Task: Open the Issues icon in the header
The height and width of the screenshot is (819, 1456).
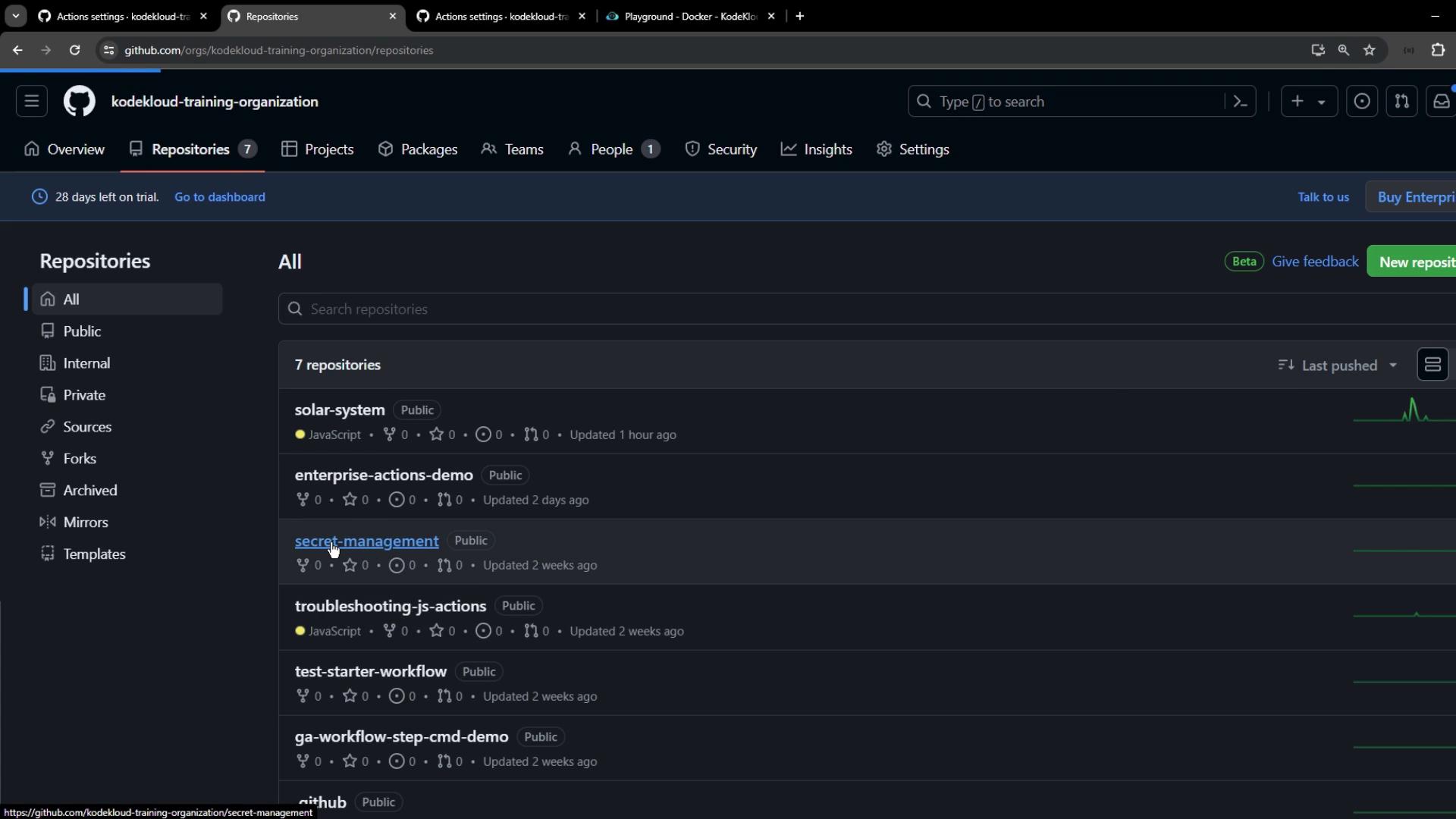Action: 1362,102
